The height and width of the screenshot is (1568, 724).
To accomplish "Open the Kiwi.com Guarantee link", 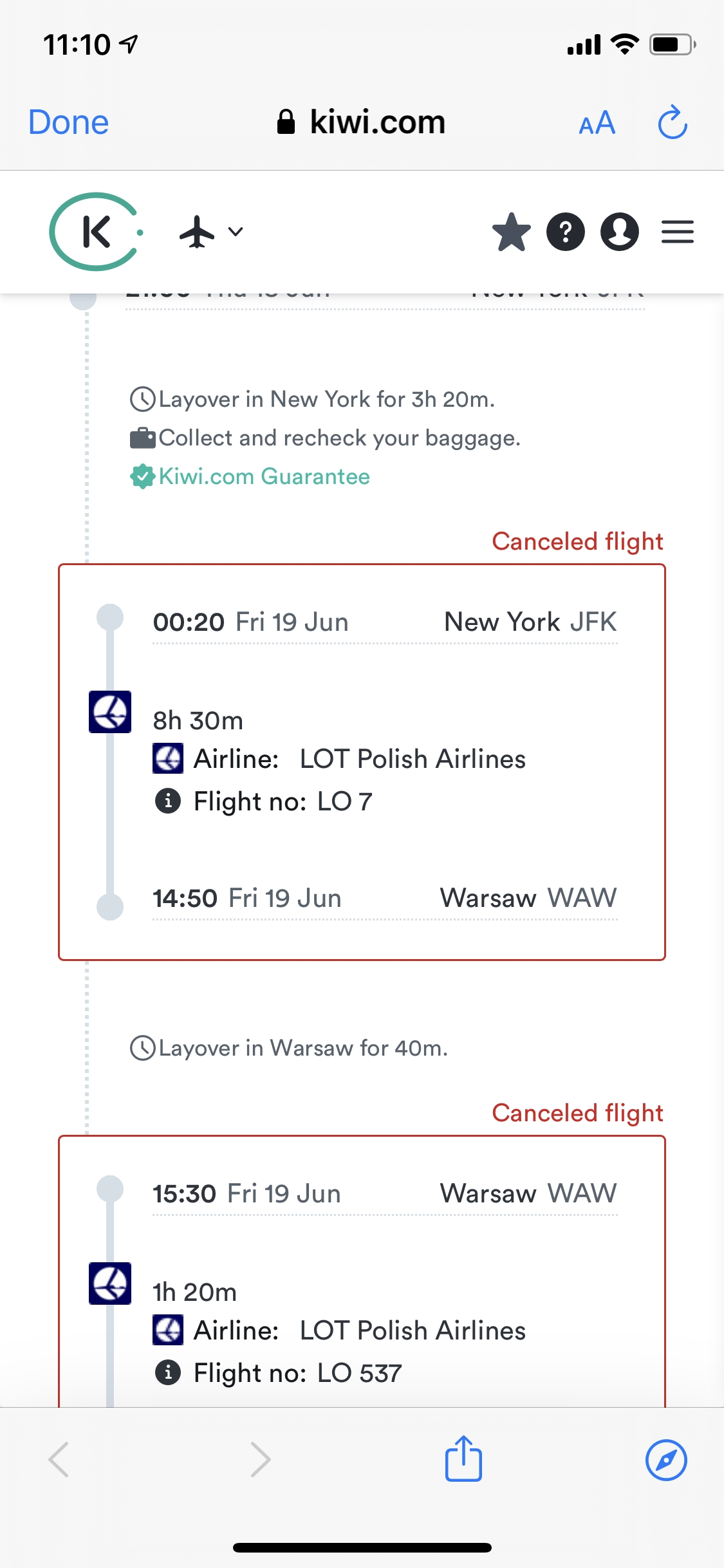I will pyautogui.click(x=264, y=477).
